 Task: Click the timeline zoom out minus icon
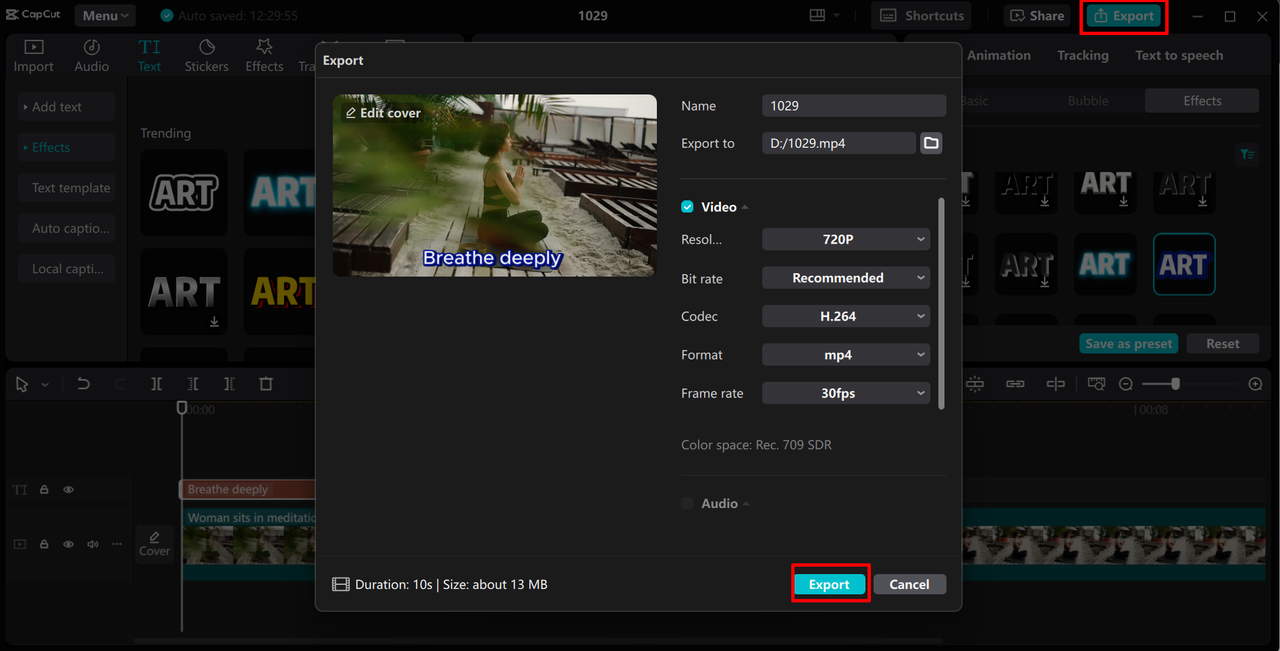[1126, 384]
